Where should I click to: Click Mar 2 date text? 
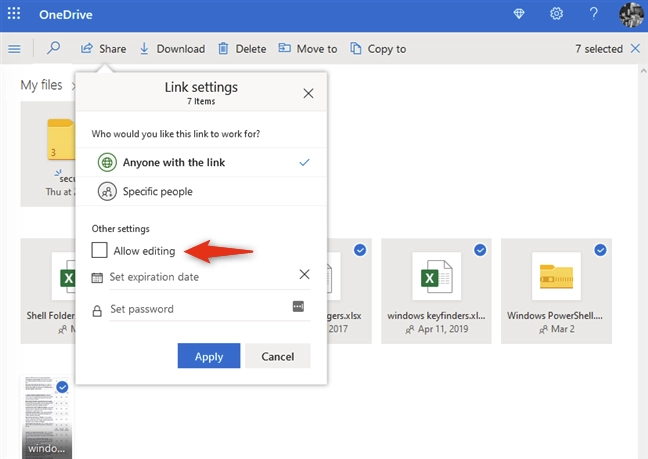(563, 329)
